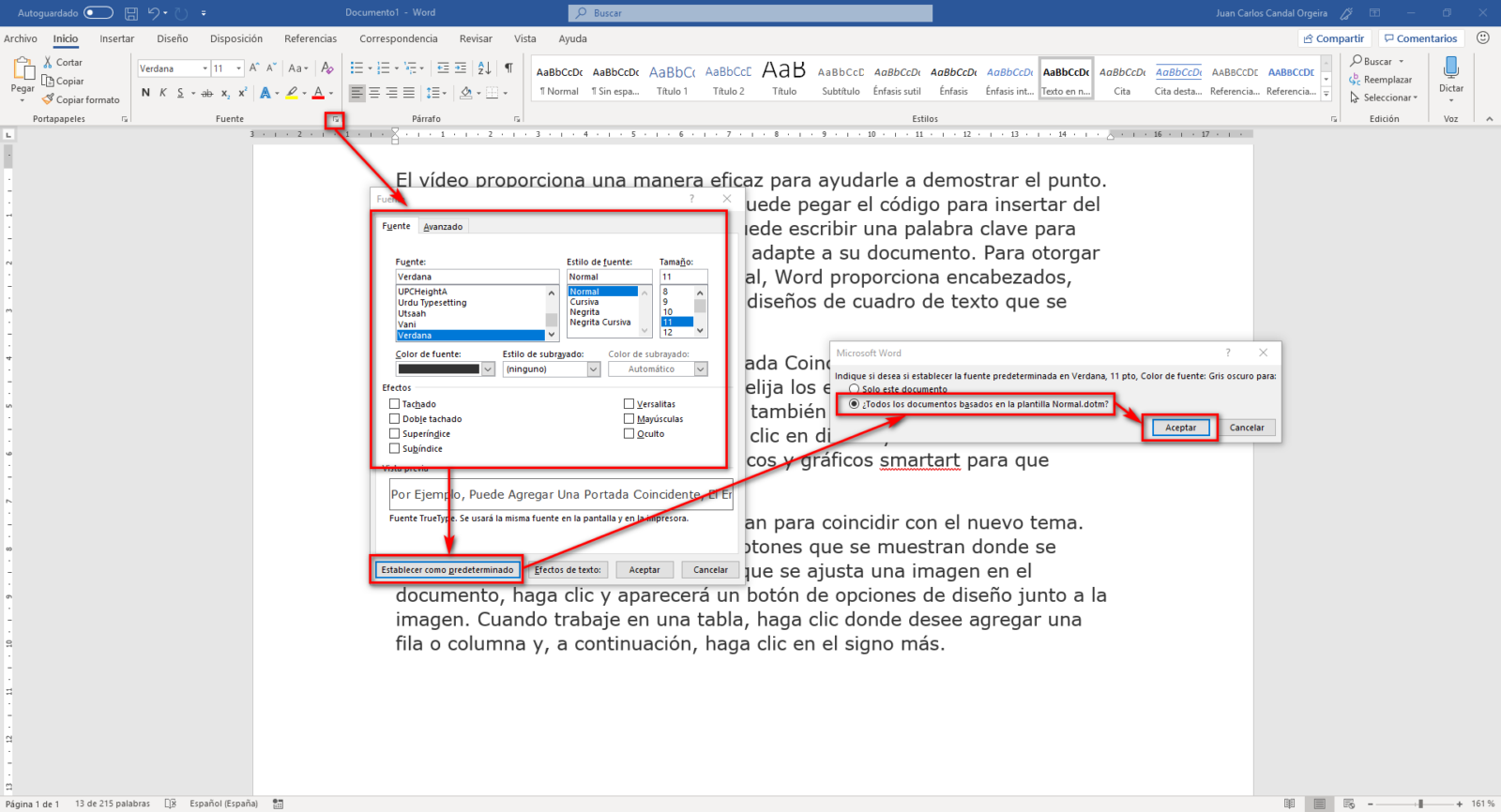Switch to the Avanzado tab
Screen dimensions: 1501x812
pos(443,227)
